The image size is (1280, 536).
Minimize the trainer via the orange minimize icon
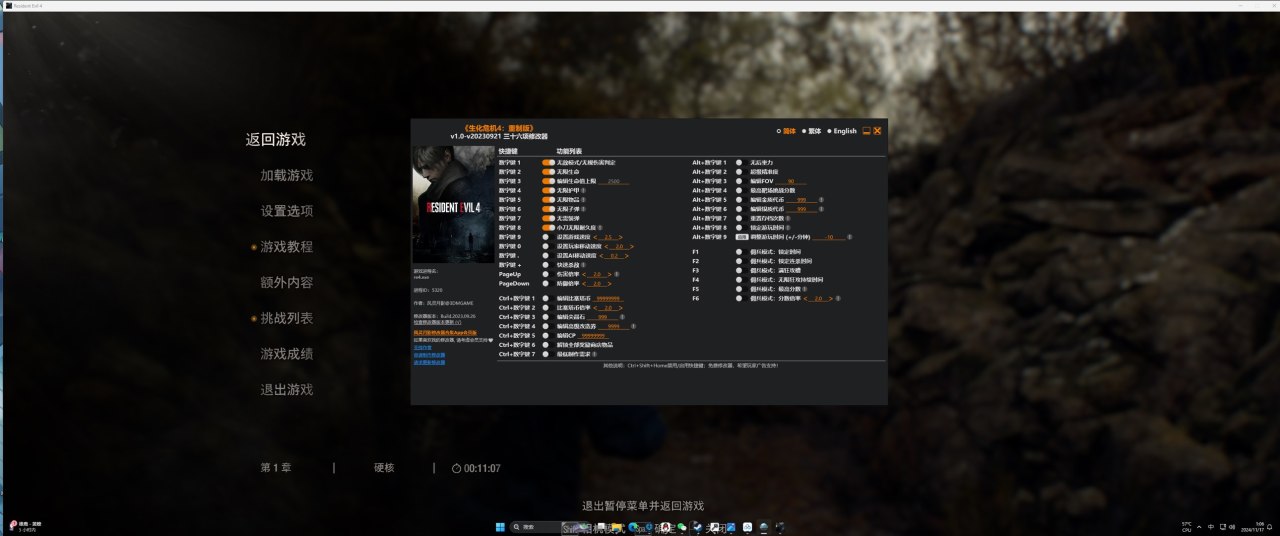point(867,131)
